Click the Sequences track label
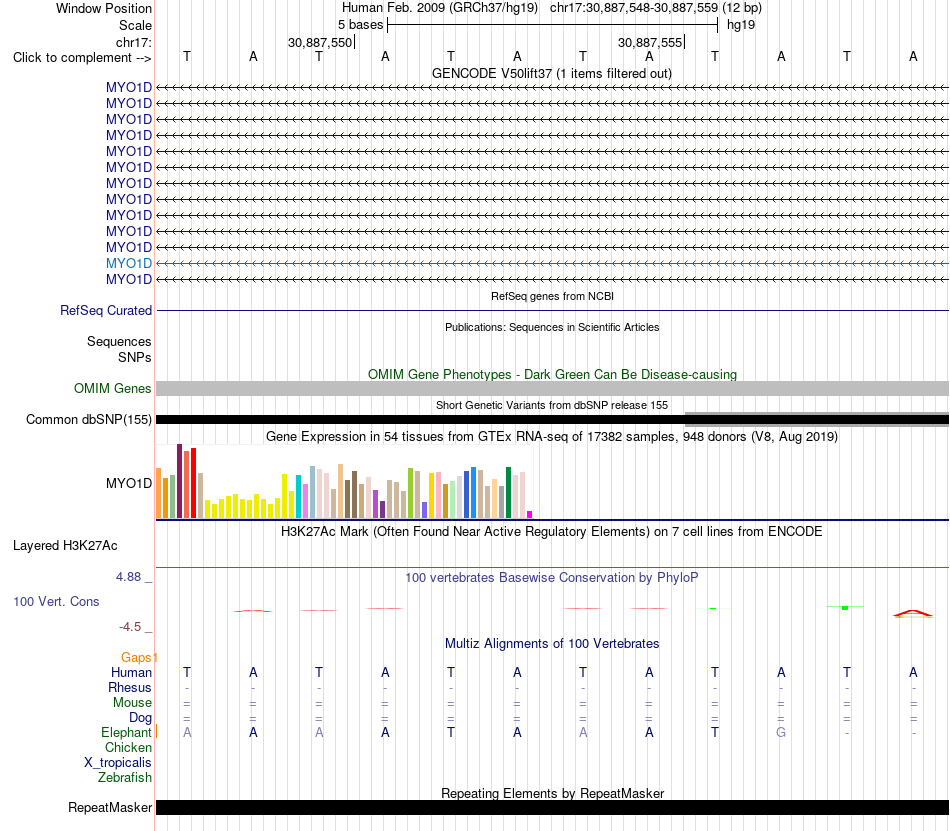Image resolution: width=950 pixels, height=831 pixels. pos(119,342)
